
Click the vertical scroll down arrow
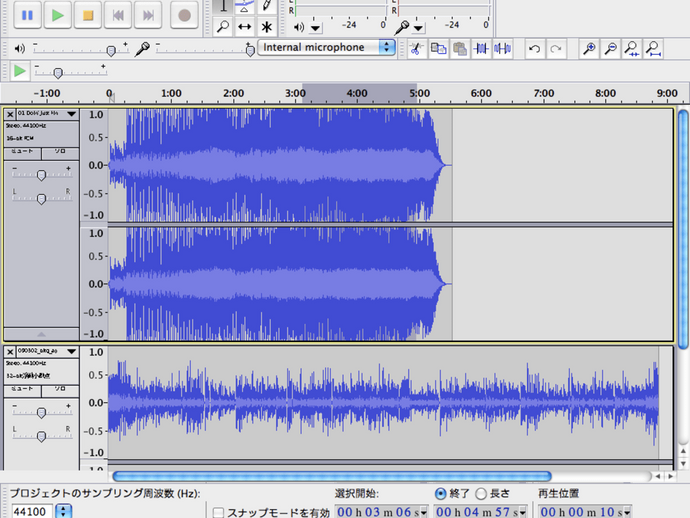pyautogui.click(x=683, y=464)
